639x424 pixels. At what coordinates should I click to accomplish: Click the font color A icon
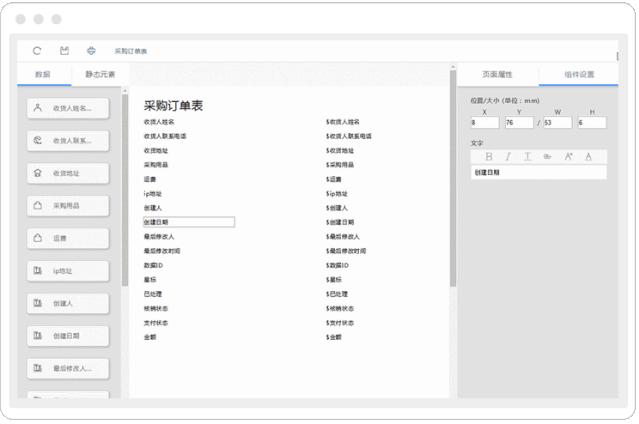tap(588, 157)
